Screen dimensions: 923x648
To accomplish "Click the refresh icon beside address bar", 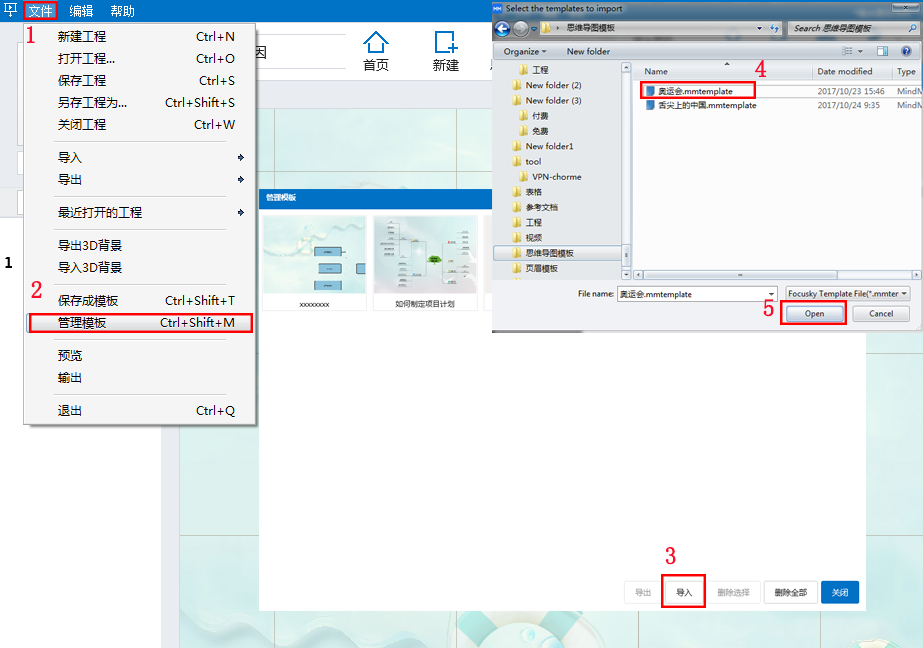I will click(x=774, y=29).
